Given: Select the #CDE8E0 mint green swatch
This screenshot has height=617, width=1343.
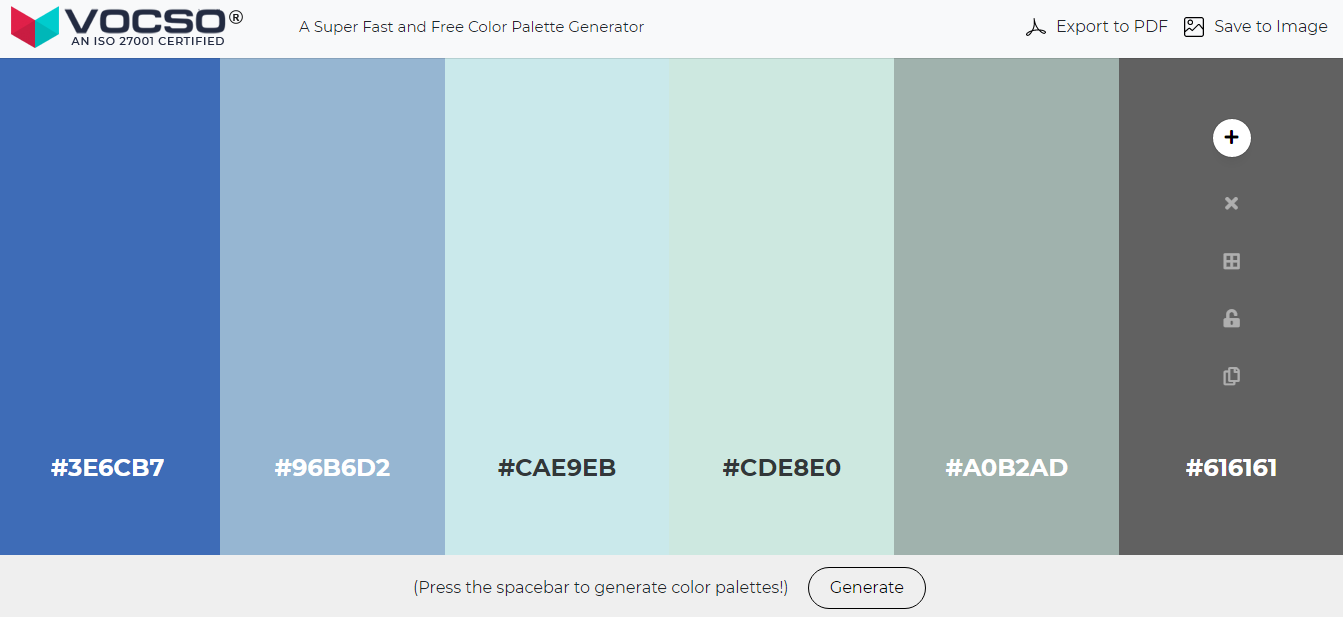Looking at the screenshot, I should coord(780,300).
